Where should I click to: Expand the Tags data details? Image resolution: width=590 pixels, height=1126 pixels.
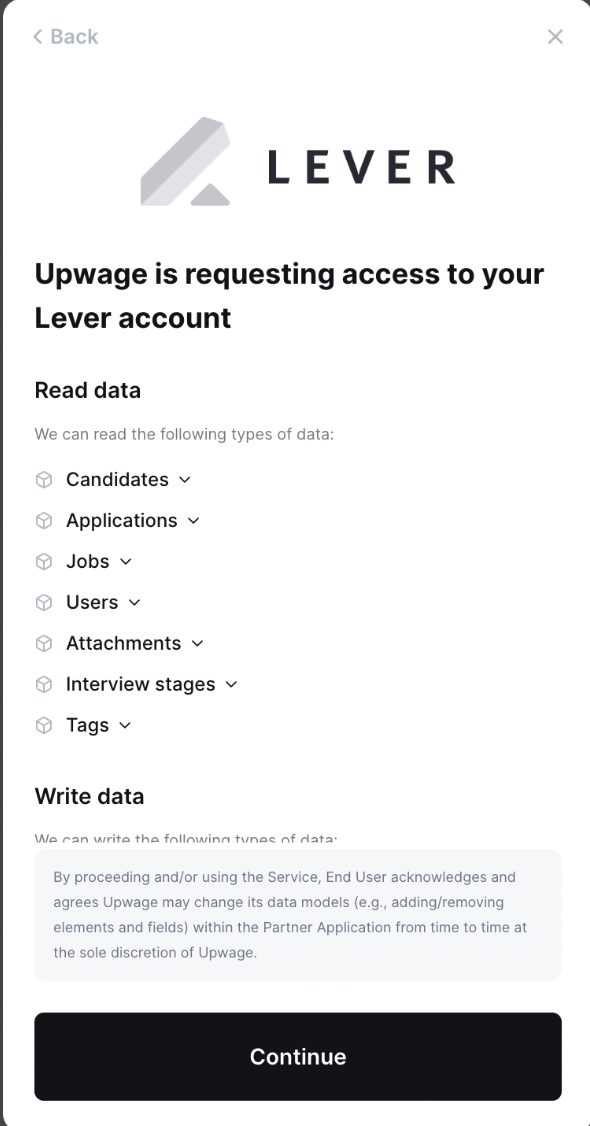[125, 726]
